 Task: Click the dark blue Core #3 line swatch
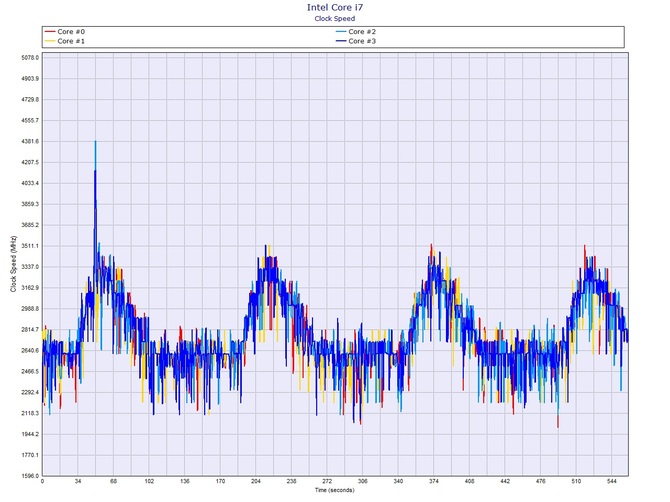point(341,41)
